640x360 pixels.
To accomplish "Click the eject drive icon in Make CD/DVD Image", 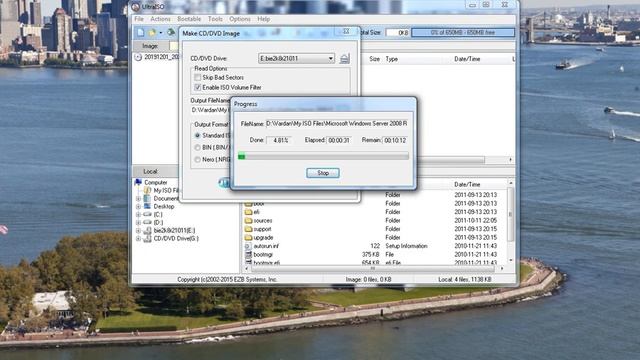I will [x=344, y=59].
